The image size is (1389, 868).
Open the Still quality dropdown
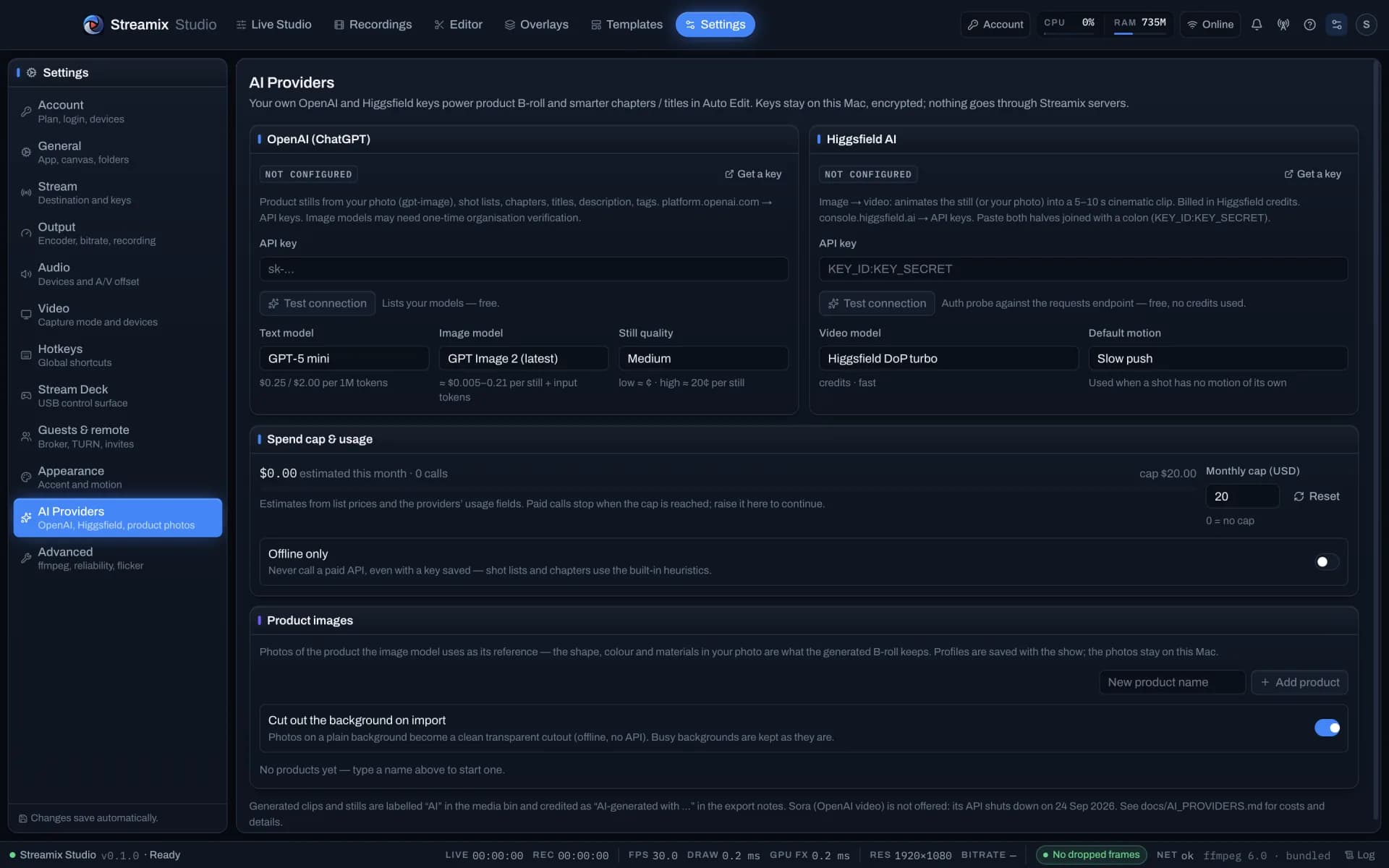[703, 358]
